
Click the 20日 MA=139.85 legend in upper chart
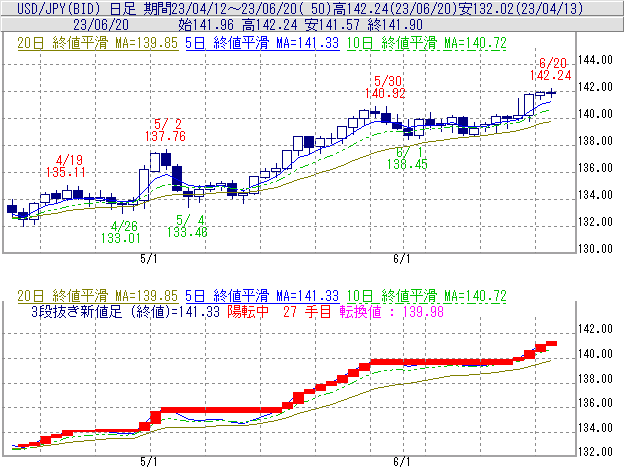[x=98, y=43]
